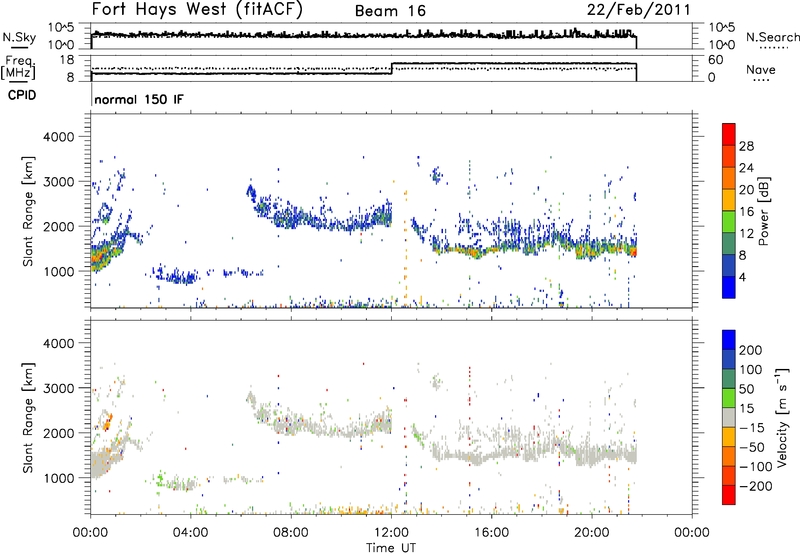800x554 pixels.
Task: Select the "16" label on Power color bar
Action: 746,212
